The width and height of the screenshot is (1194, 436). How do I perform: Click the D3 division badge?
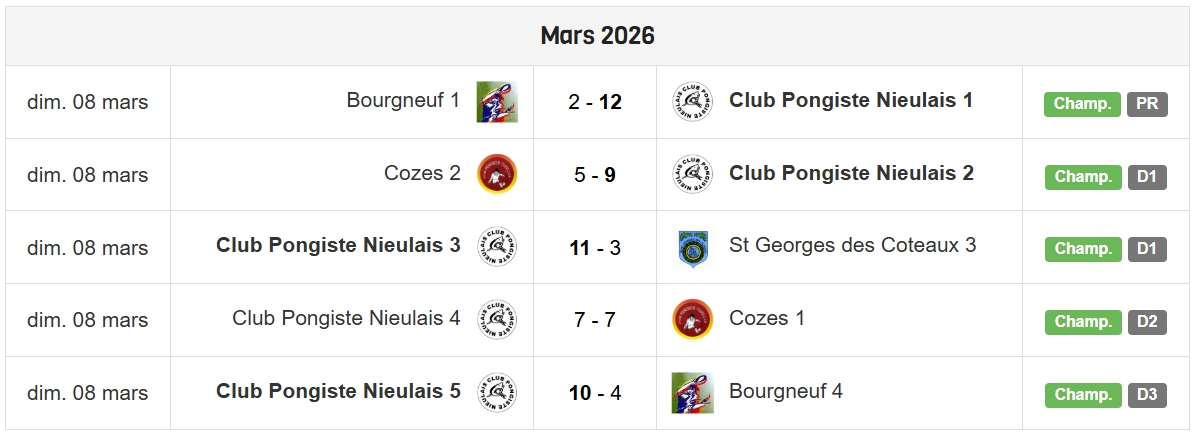(x=1147, y=395)
